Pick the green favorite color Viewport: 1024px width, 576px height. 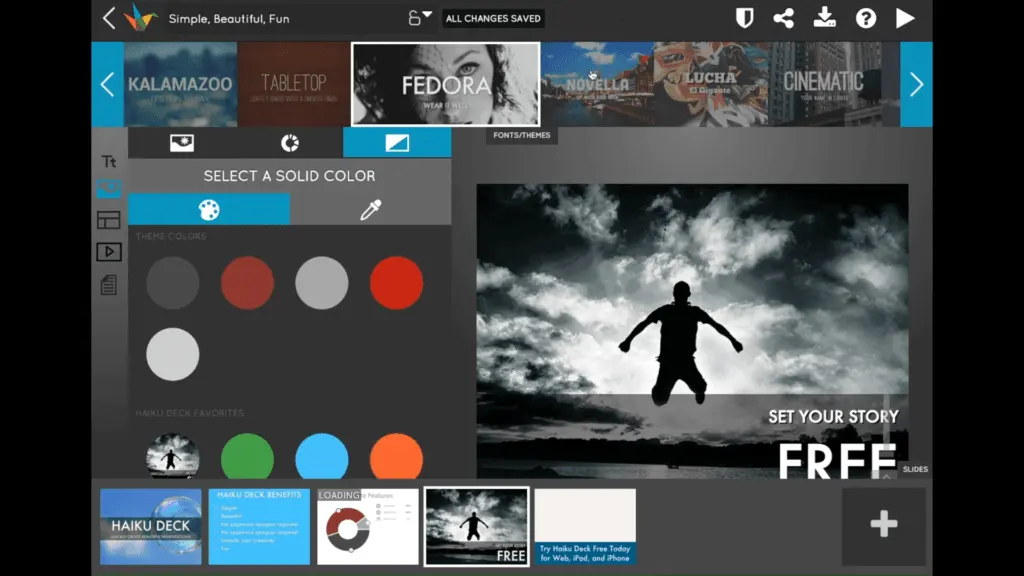(x=248, y=456)
